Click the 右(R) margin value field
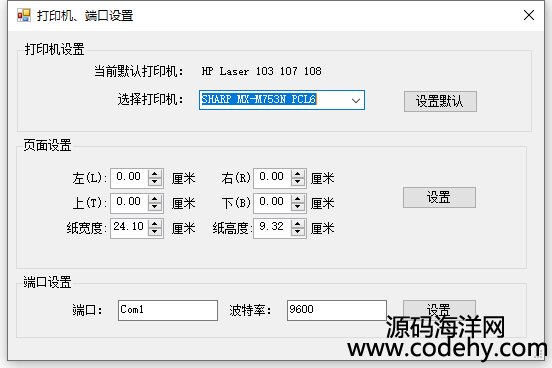This screenshot has width=552, height=368. coord(272,178)
